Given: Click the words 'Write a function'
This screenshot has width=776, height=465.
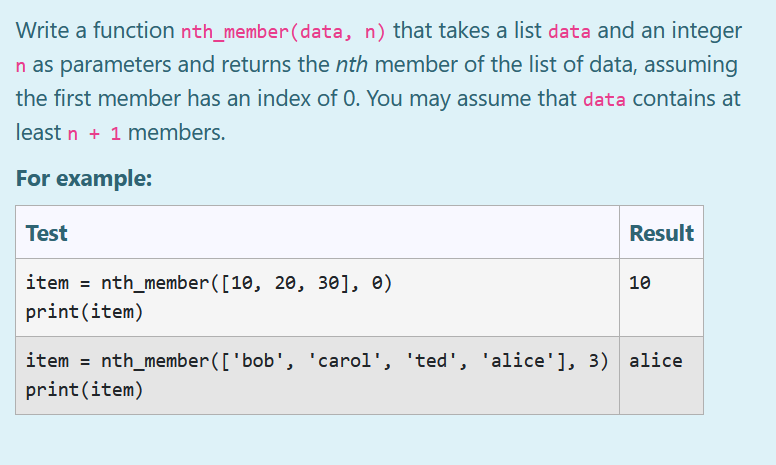Looking at the screenshot, I should [x=95, y=31].
